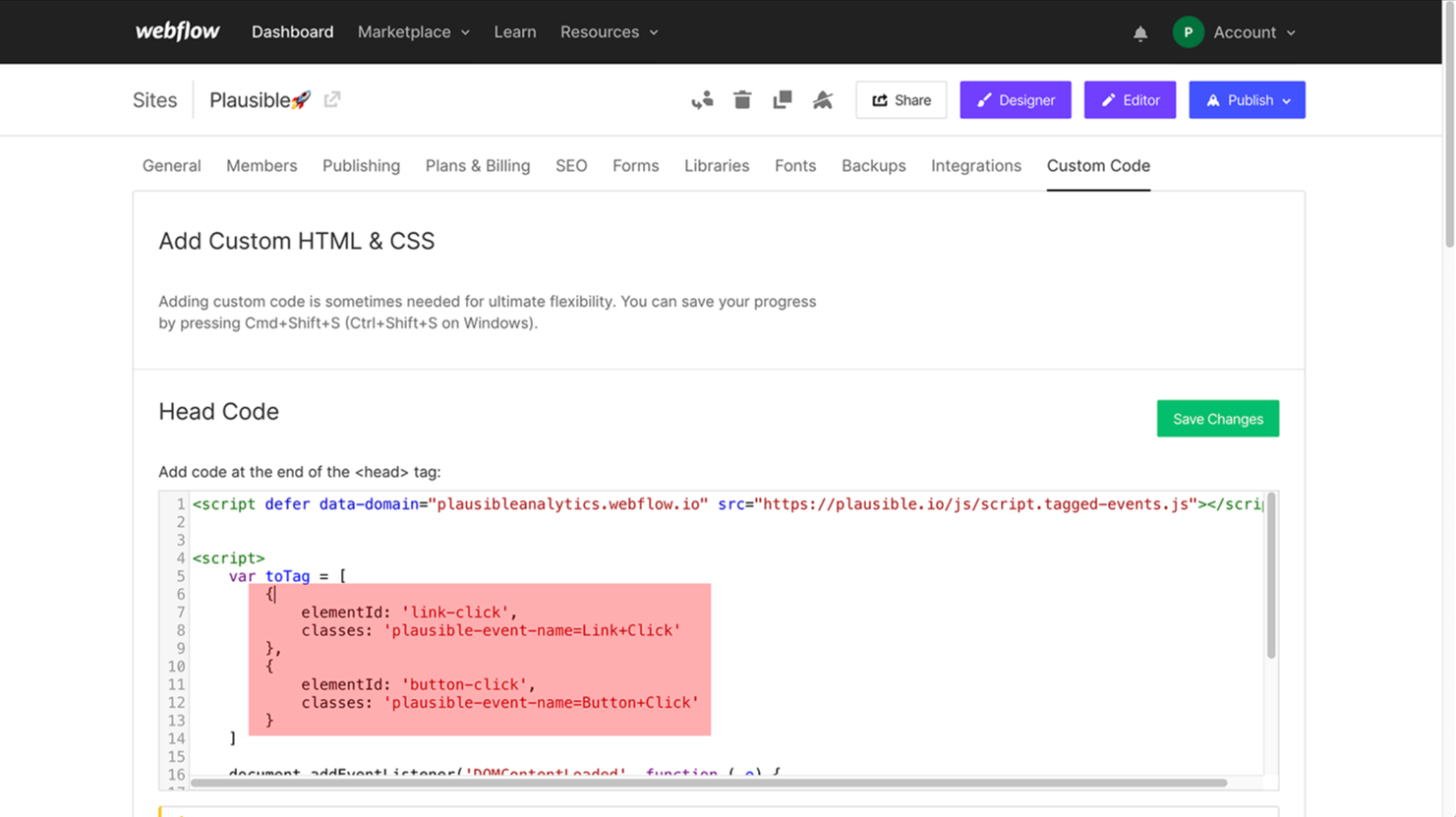Screen dimensions: 1456x817
Task: Click the Button+Click classes code line
Action: tap(499, 702)
